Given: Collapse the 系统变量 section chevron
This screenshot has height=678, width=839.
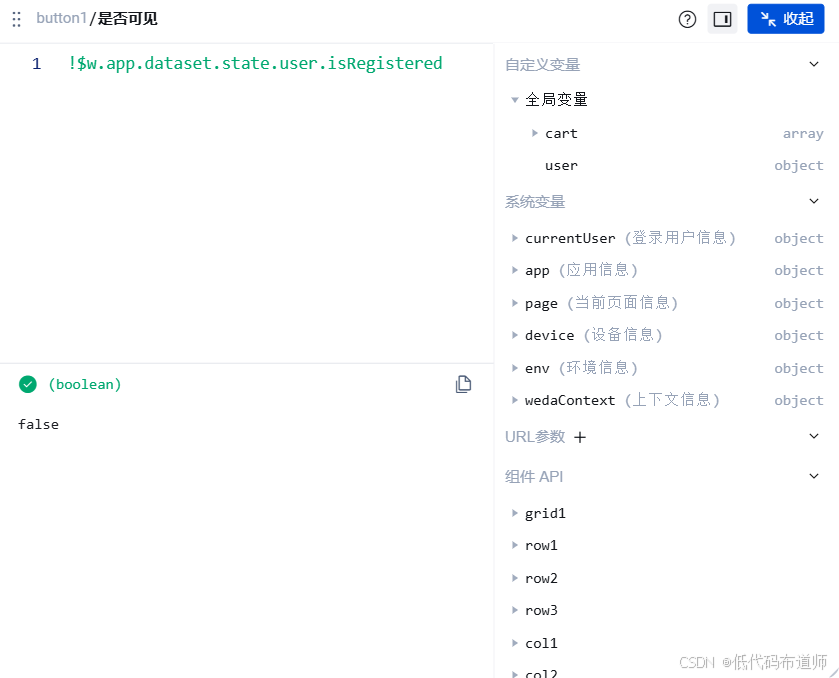Looking at the screenshot, I should point(814,201).
